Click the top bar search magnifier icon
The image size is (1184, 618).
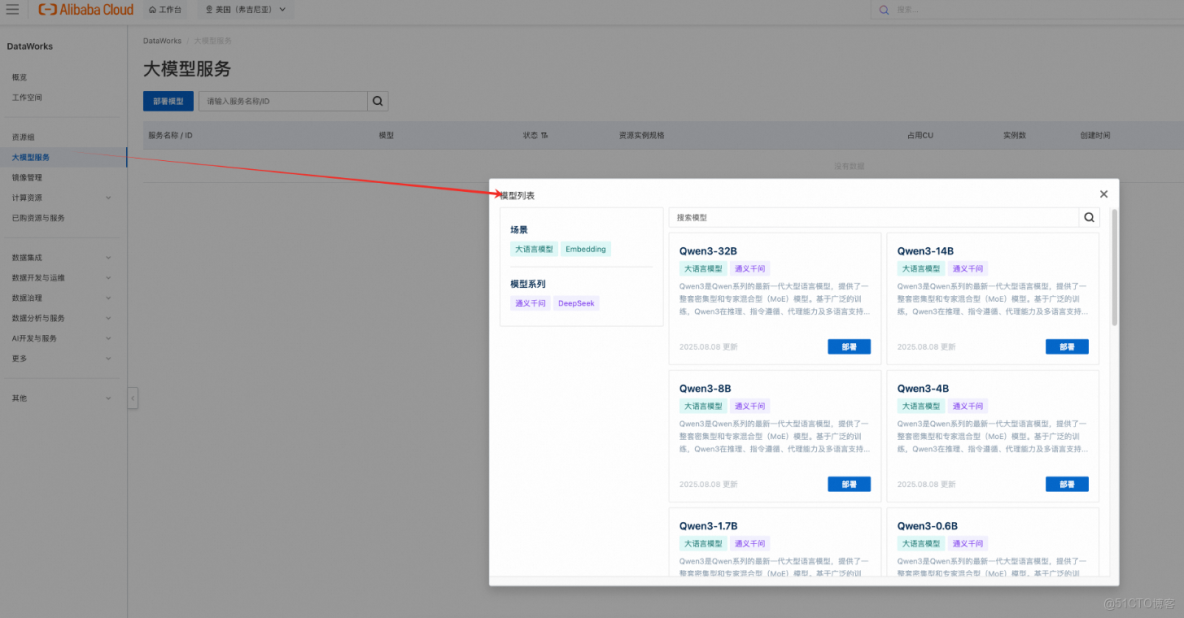pyautogui.click(x=882, y=10)
